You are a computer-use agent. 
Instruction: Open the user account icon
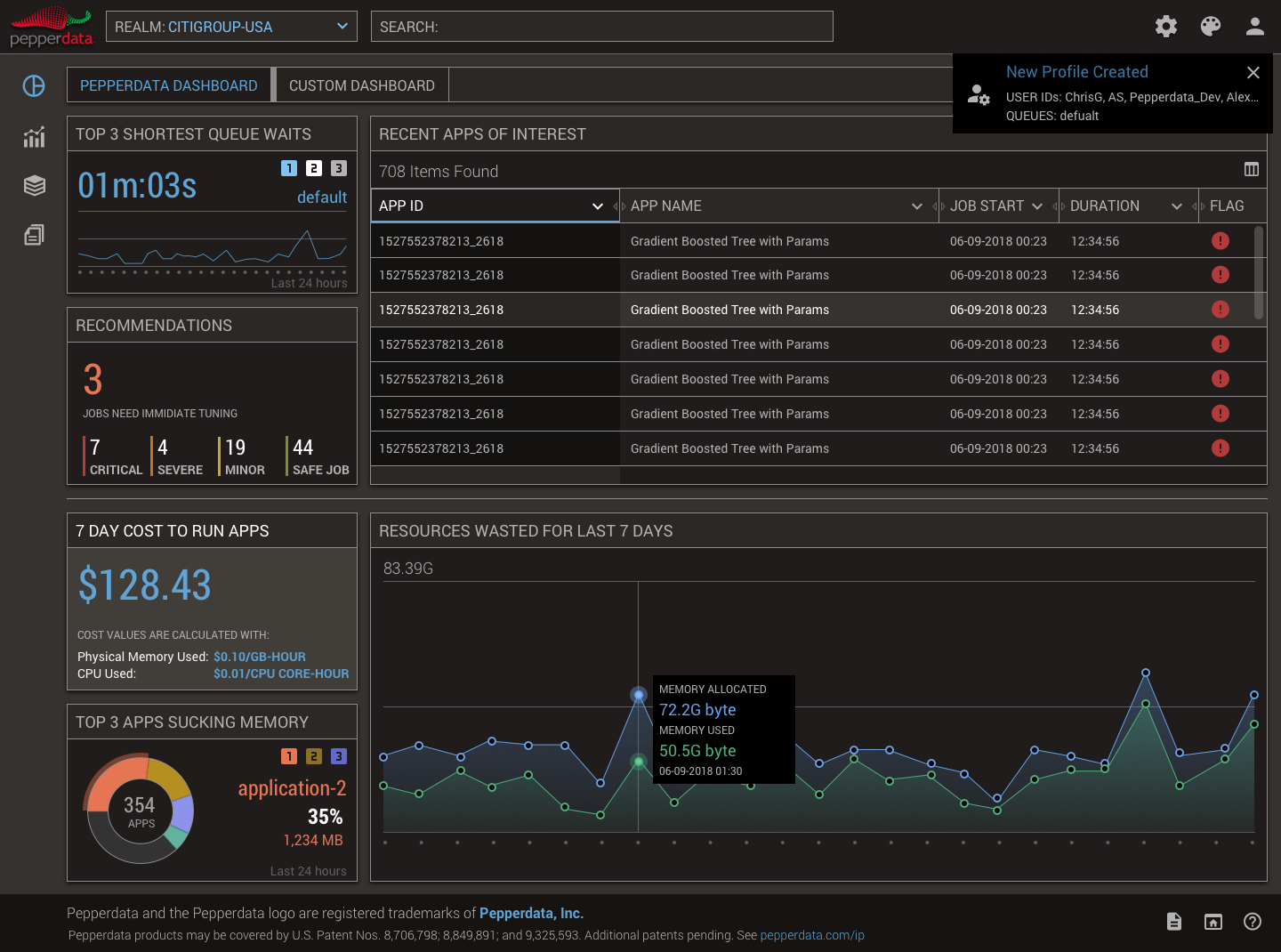point(1255,27)
